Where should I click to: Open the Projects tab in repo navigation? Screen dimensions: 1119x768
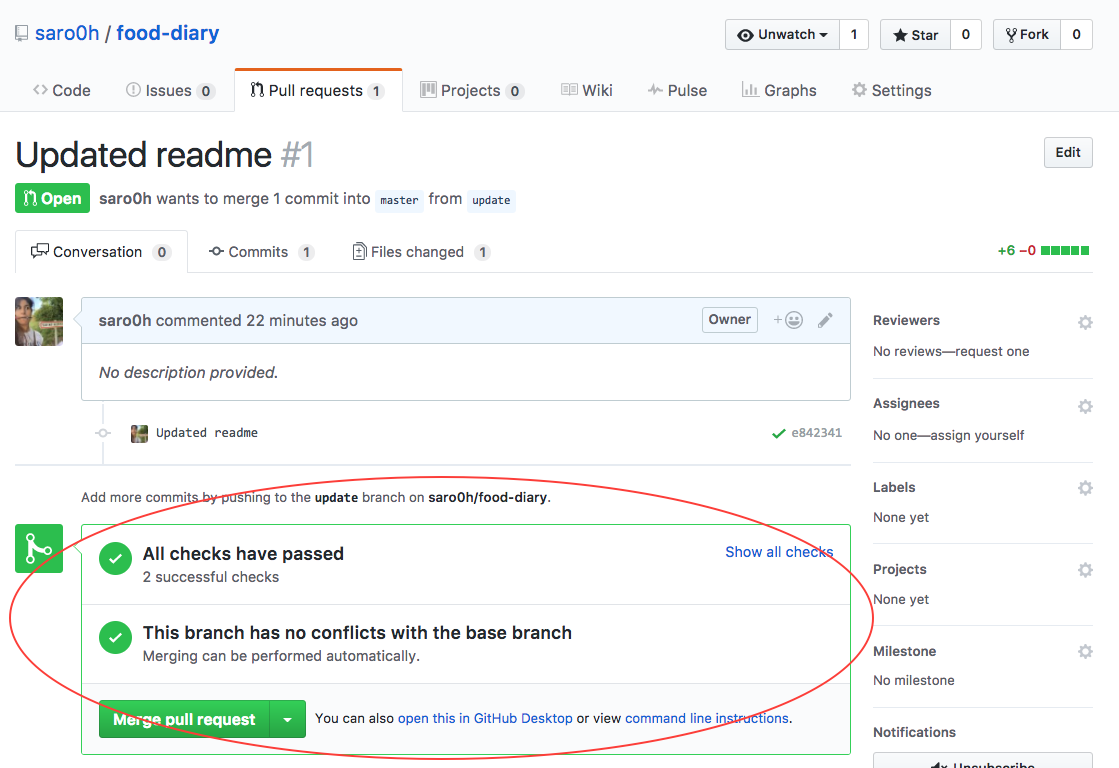point(472,91)
